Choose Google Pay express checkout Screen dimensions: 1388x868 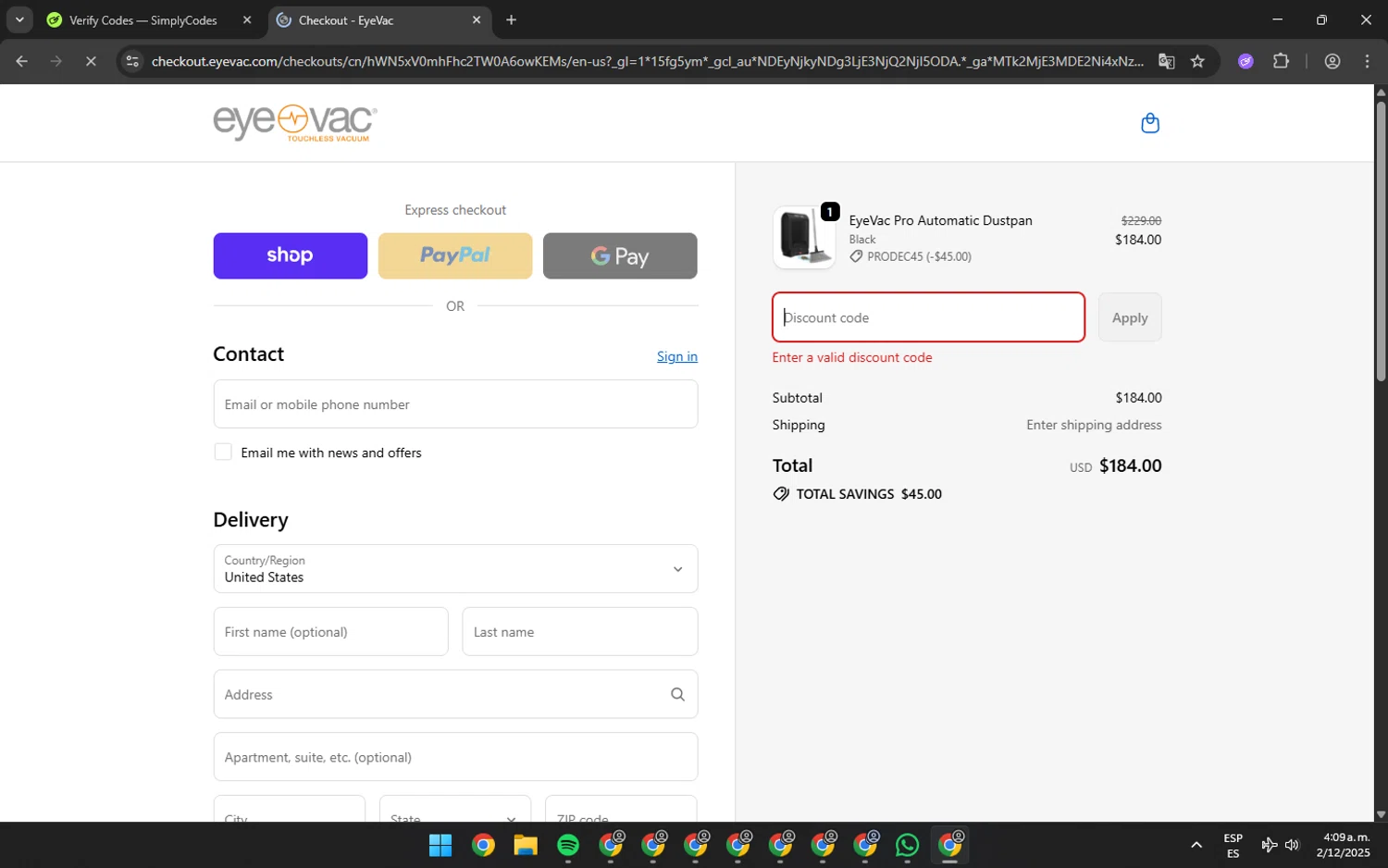click(620, 255)
